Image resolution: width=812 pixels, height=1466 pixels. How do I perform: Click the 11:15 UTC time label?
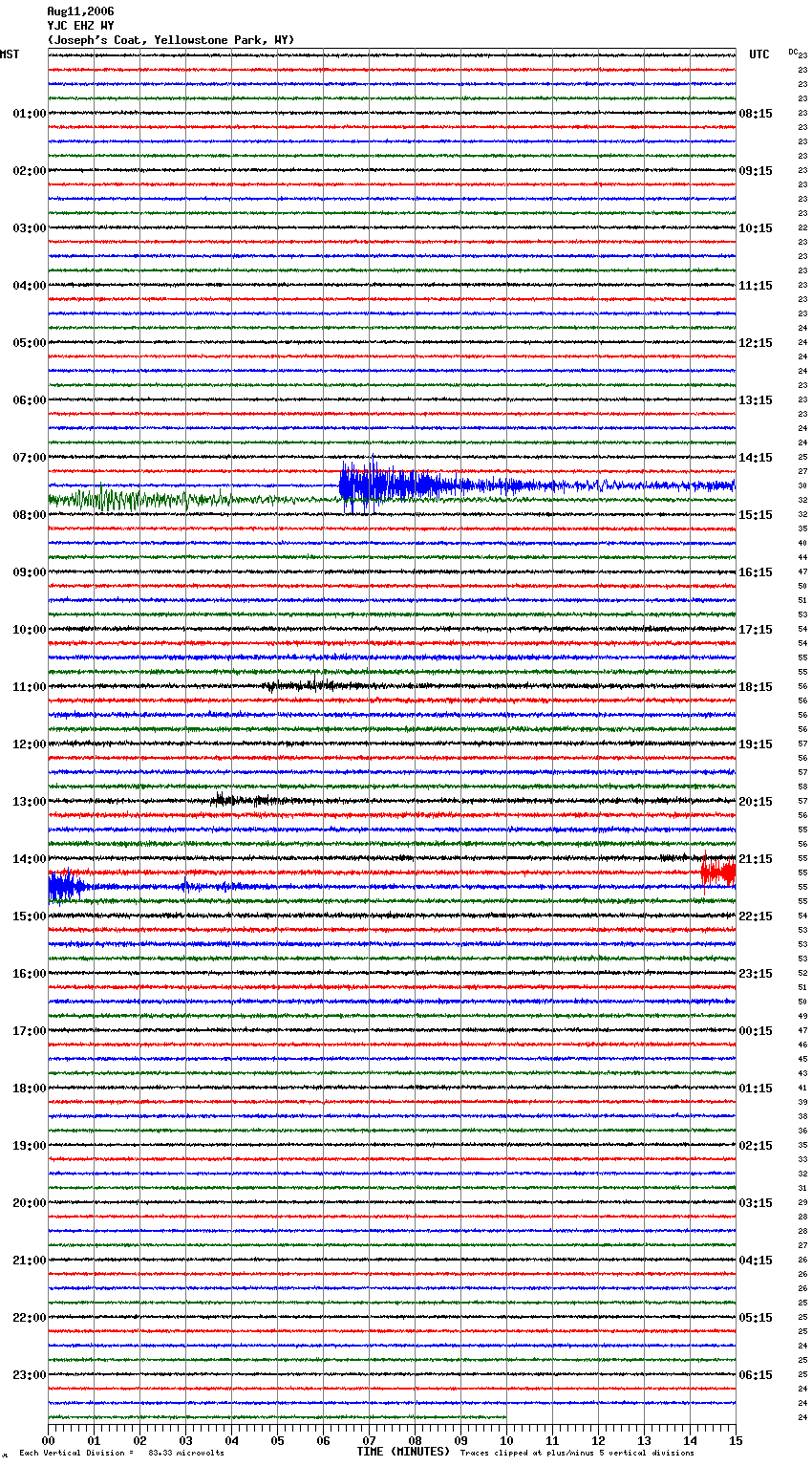point(756,286)
